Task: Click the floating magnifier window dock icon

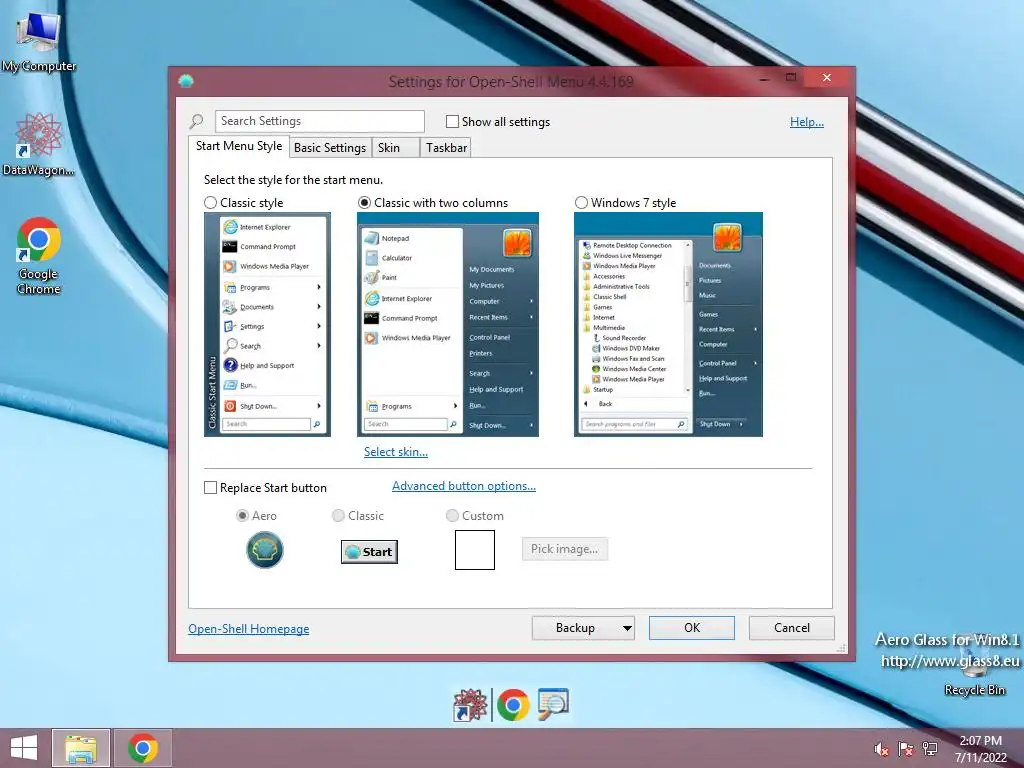Action: pos(553,705)
